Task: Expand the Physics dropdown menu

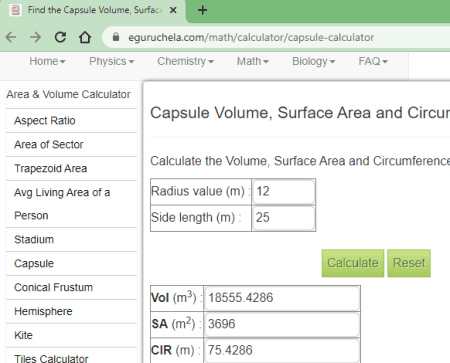Action: [x=111, y=61]
